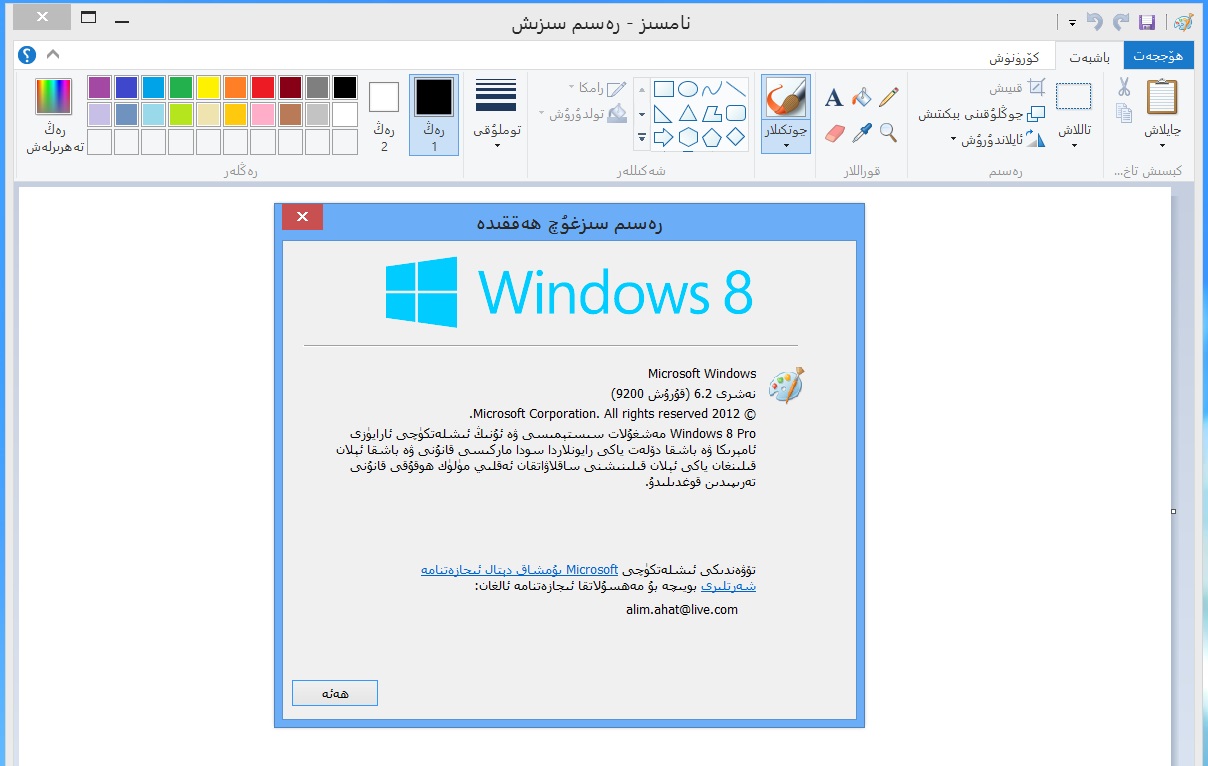Viewport: 1208px width, 766px height.
Task: Expand the Brushes dropdown arrow
Action: (x=786, y=146)
